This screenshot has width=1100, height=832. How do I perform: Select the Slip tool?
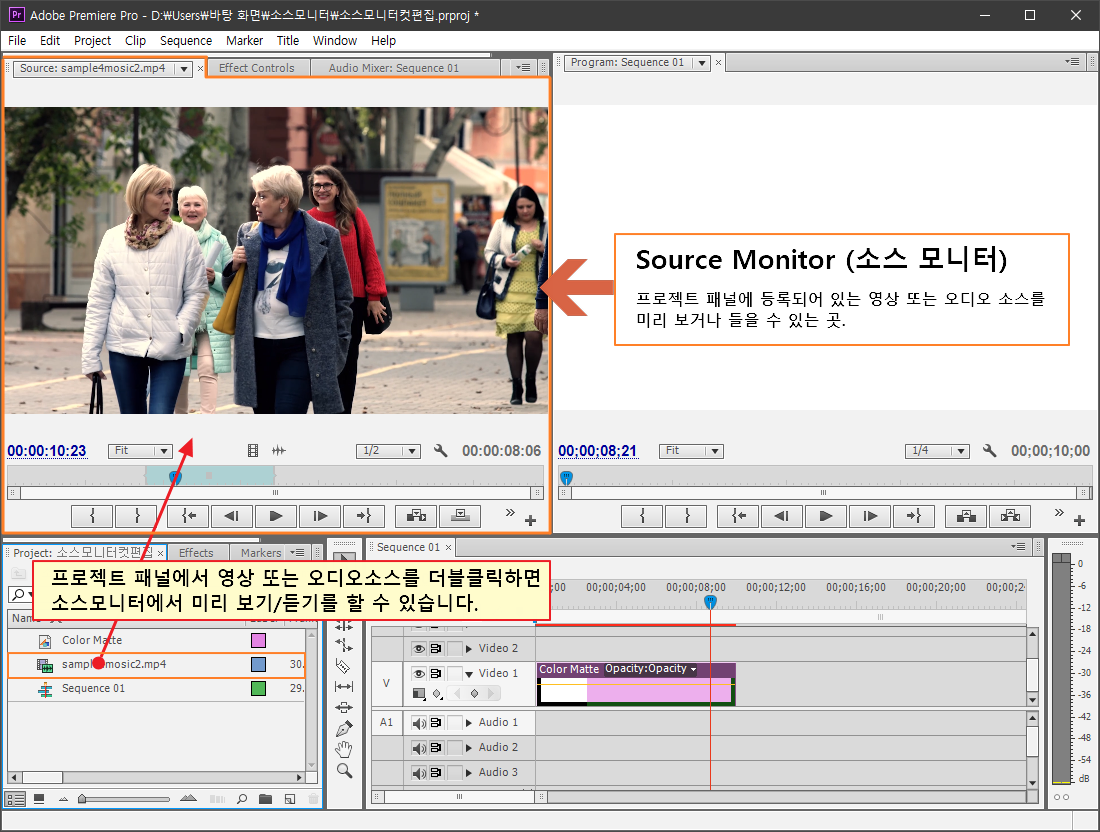point(344,687)
